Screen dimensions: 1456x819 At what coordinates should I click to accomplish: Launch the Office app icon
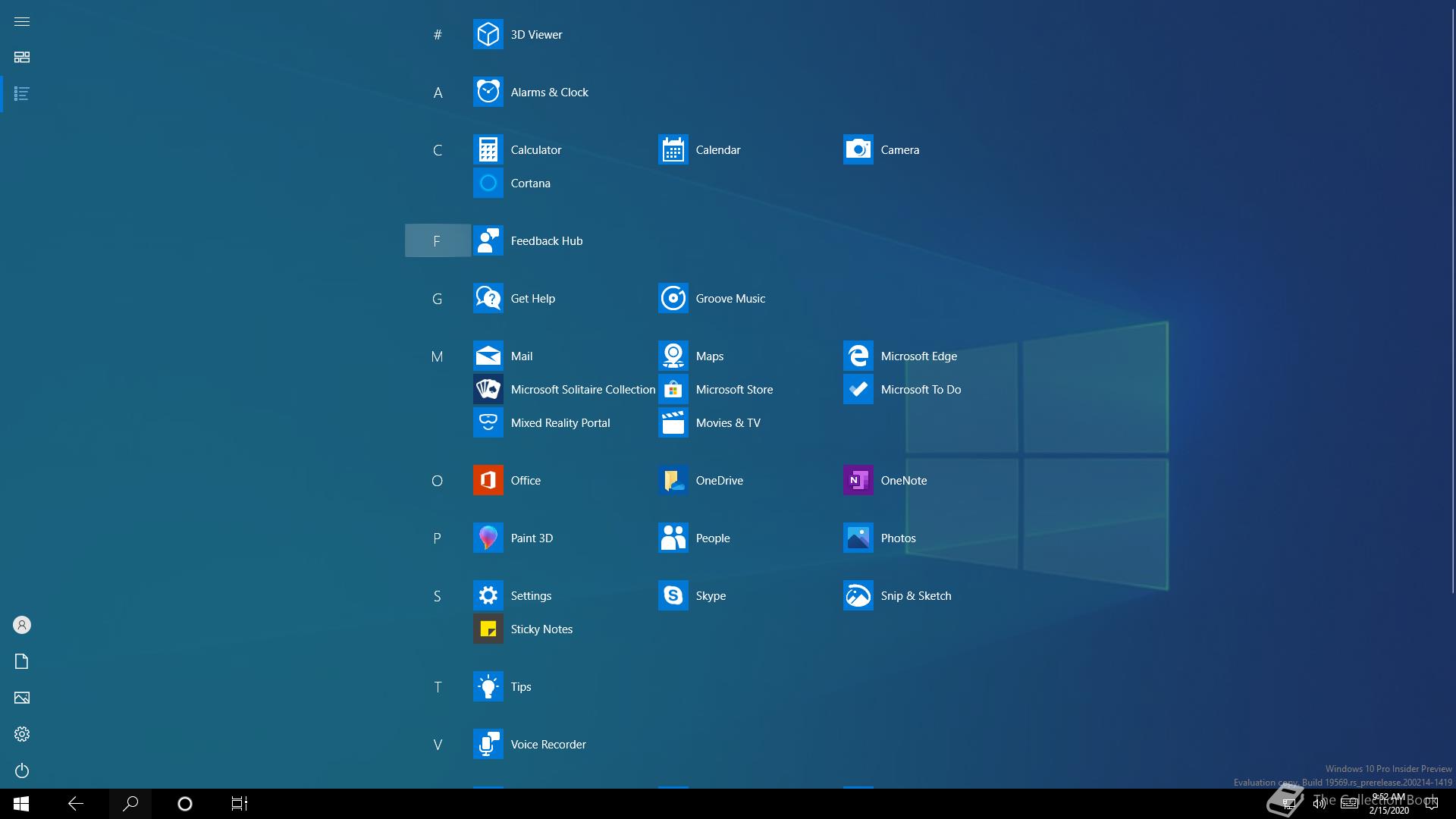point(488,480)
